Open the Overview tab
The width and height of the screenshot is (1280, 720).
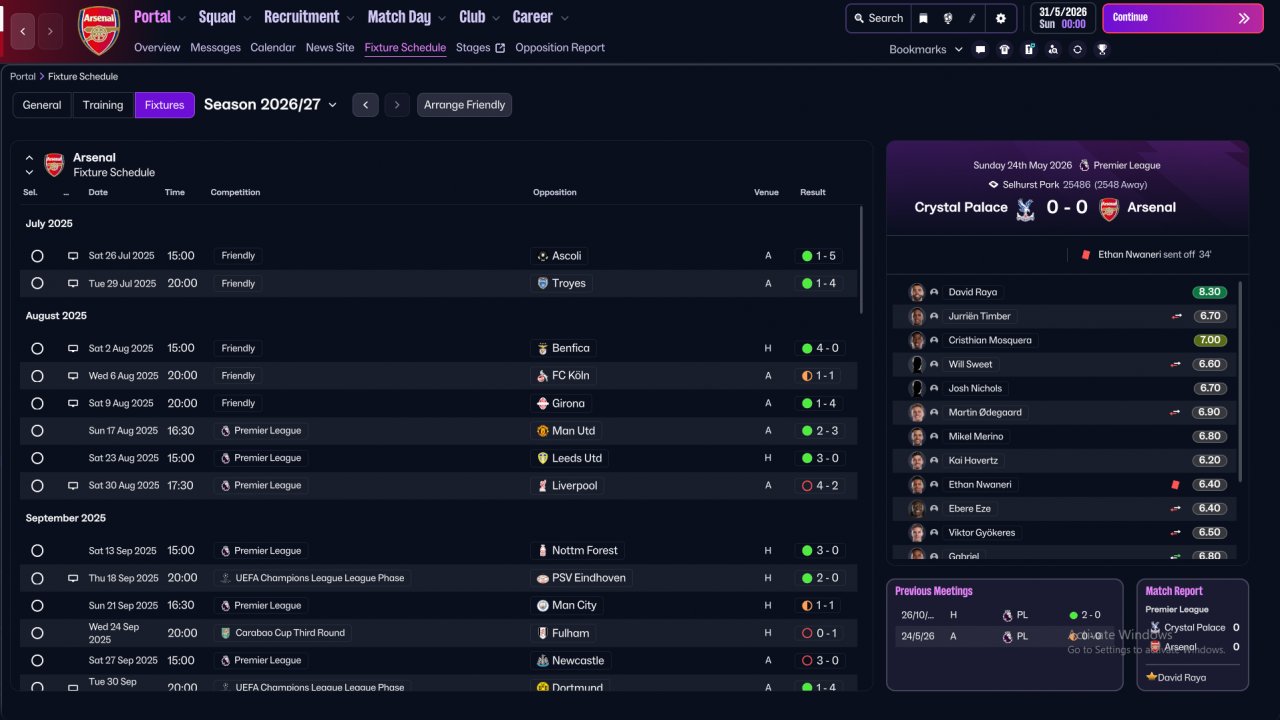coord(157,48)
